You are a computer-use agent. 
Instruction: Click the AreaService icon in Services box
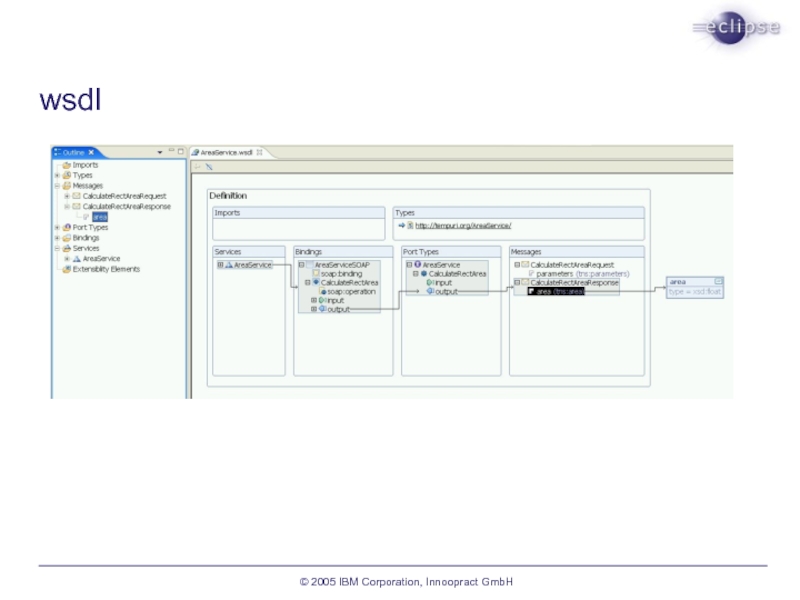click(229, 265)
